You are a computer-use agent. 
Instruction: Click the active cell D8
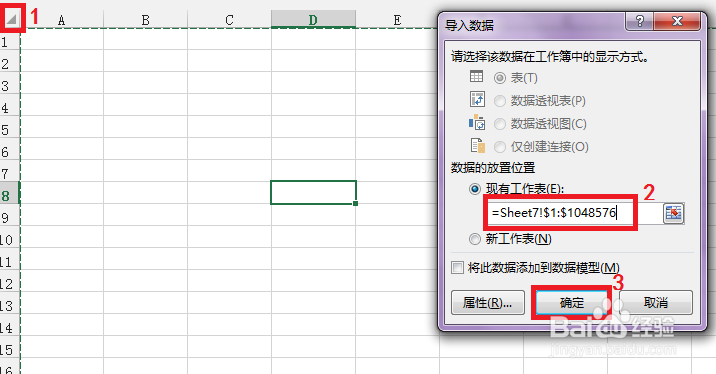313,192
